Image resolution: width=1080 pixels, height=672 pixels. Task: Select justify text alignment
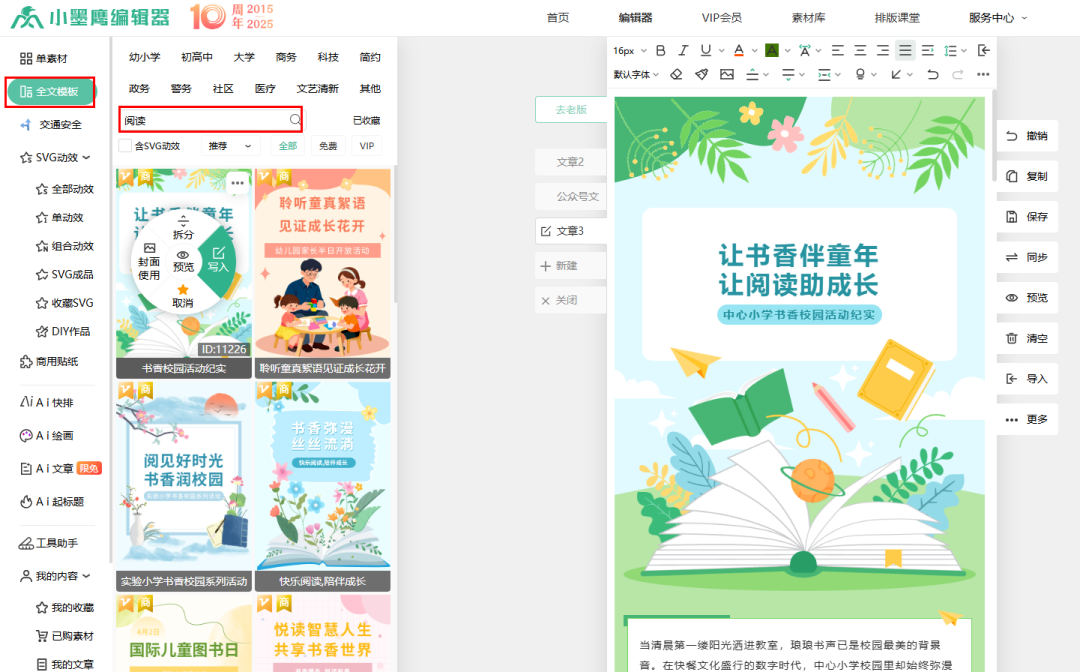905,50
